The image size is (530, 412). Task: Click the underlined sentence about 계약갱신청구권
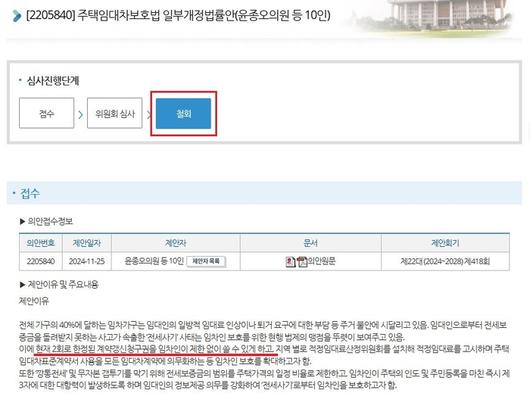155,349
